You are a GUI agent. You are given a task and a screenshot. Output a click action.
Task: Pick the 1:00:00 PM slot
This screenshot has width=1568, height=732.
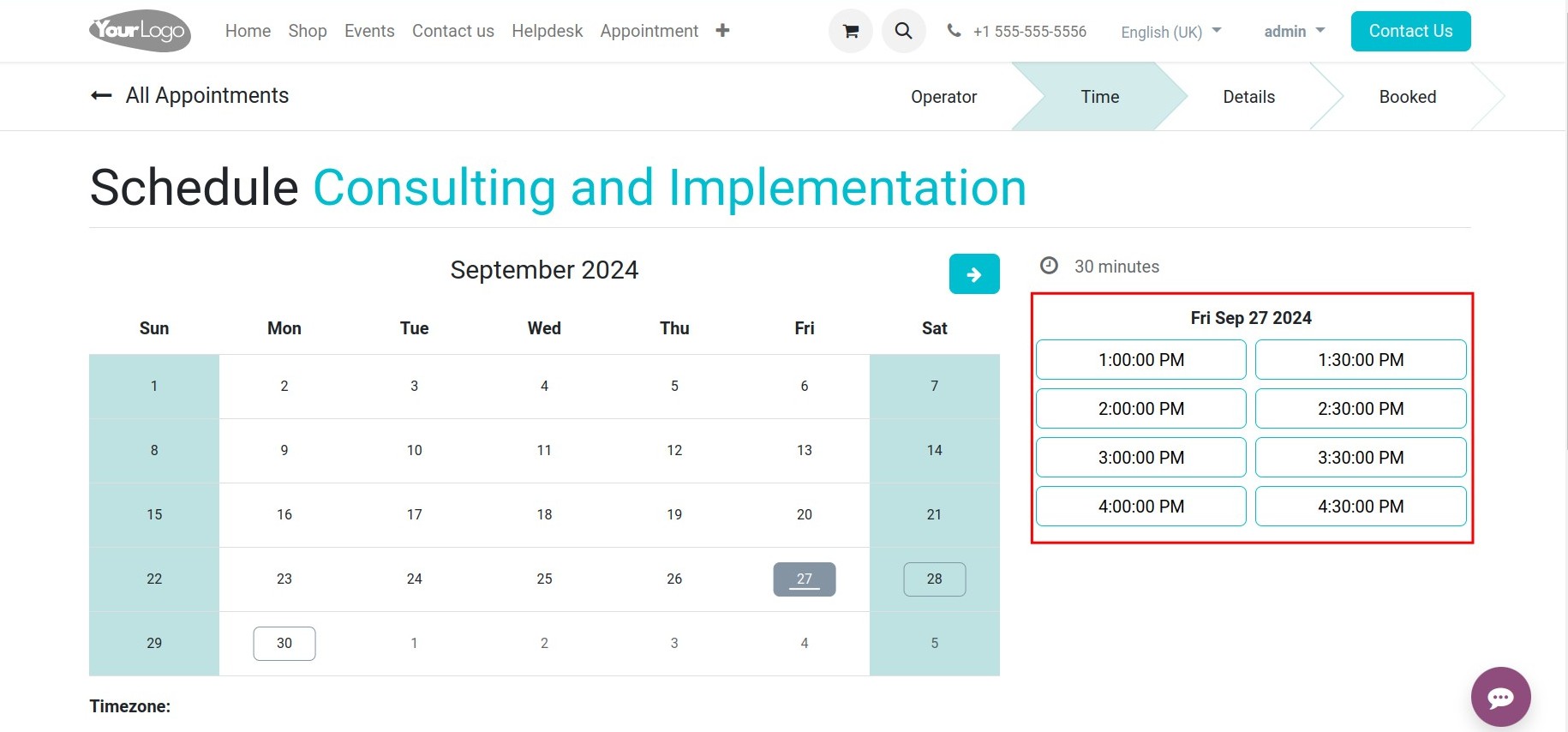pyautogui.click(x=1141, y=360)
